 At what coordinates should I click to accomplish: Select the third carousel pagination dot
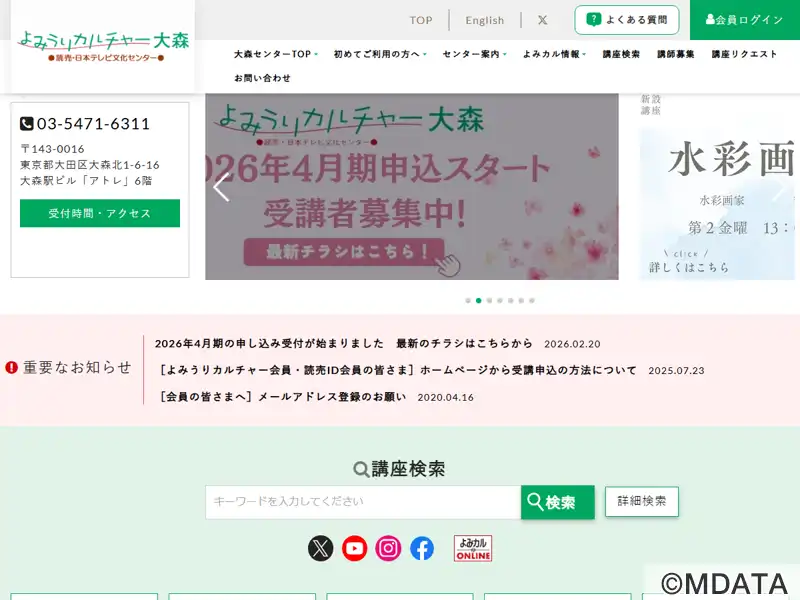(489, 301)
